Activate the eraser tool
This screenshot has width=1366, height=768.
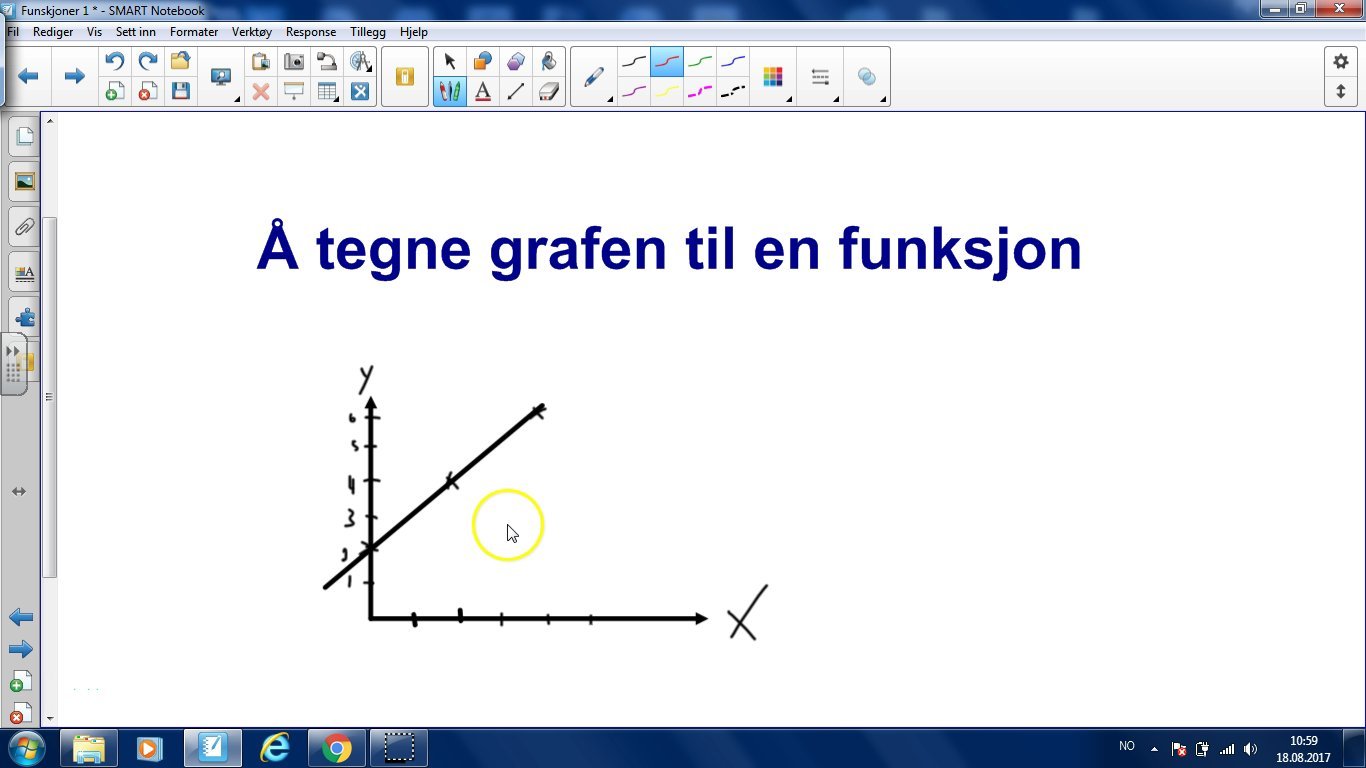click(549, 91)
